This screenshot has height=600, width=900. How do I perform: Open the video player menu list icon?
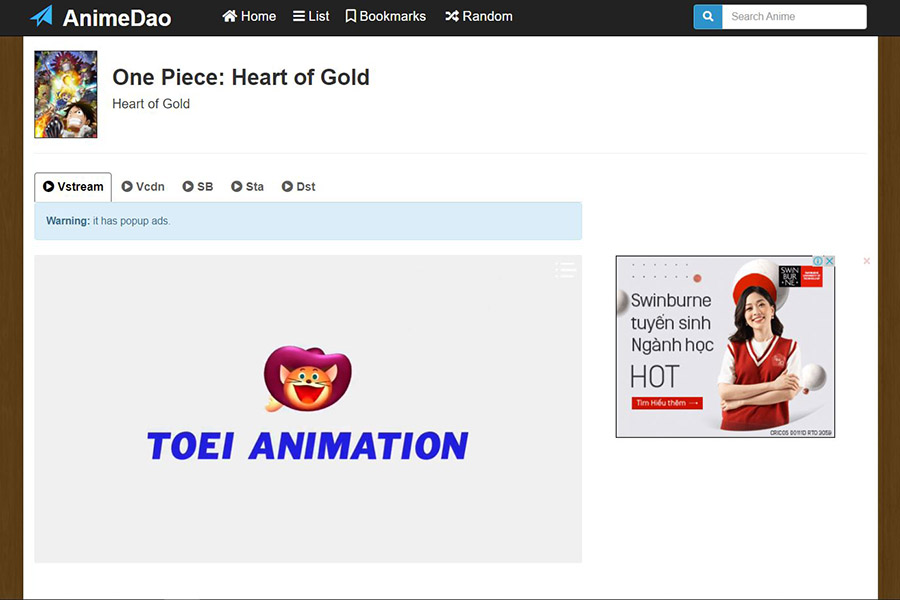point(565,270)
